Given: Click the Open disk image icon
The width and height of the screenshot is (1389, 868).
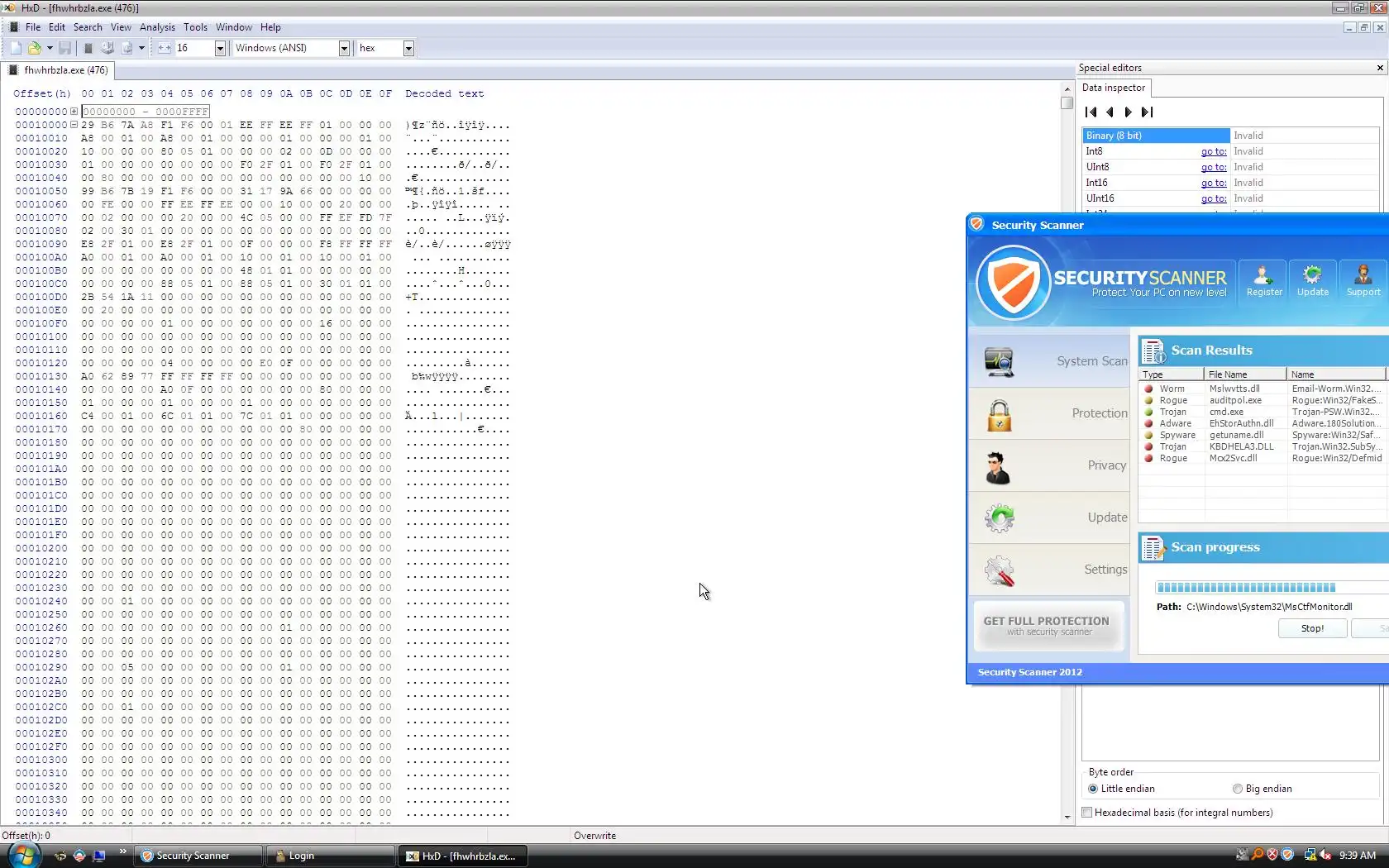Looking at the screenshot, I should 126,48.
